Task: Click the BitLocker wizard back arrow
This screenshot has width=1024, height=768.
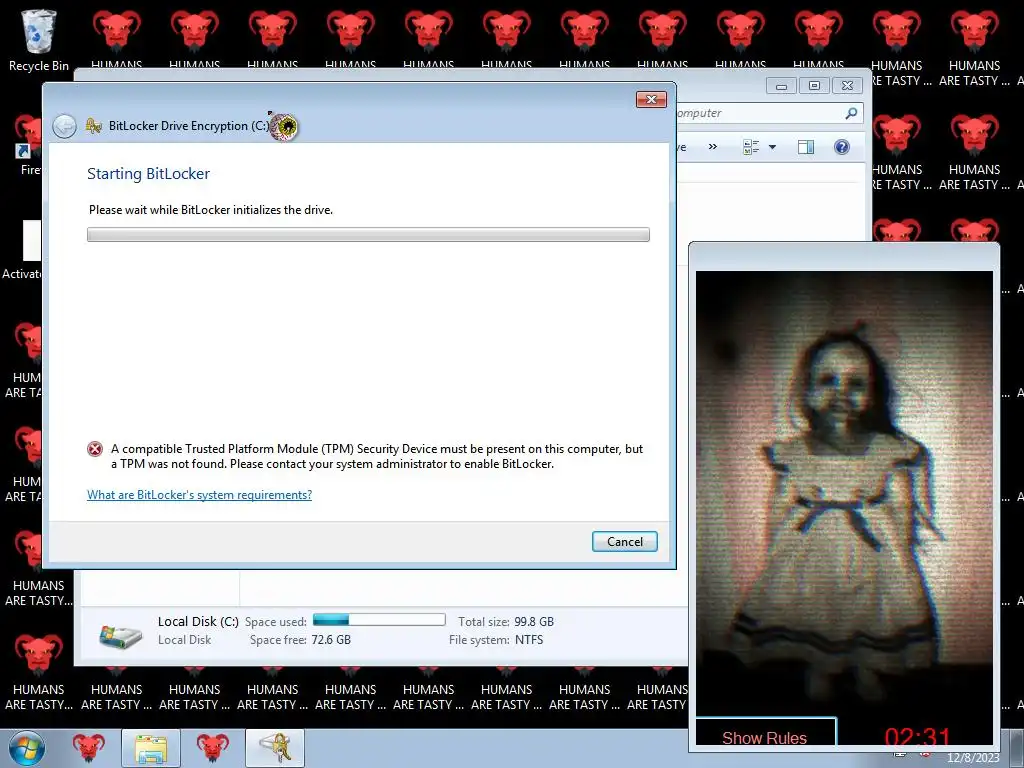Action: pos(65,126)
